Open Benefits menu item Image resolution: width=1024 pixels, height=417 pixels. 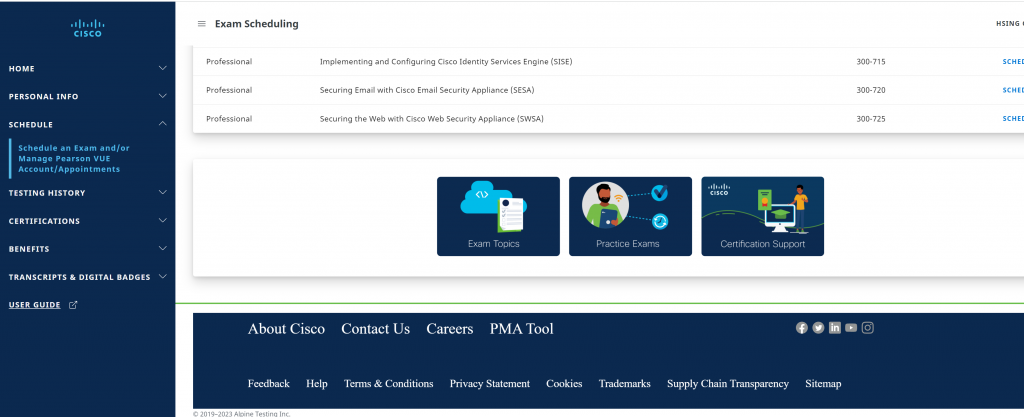29,249
